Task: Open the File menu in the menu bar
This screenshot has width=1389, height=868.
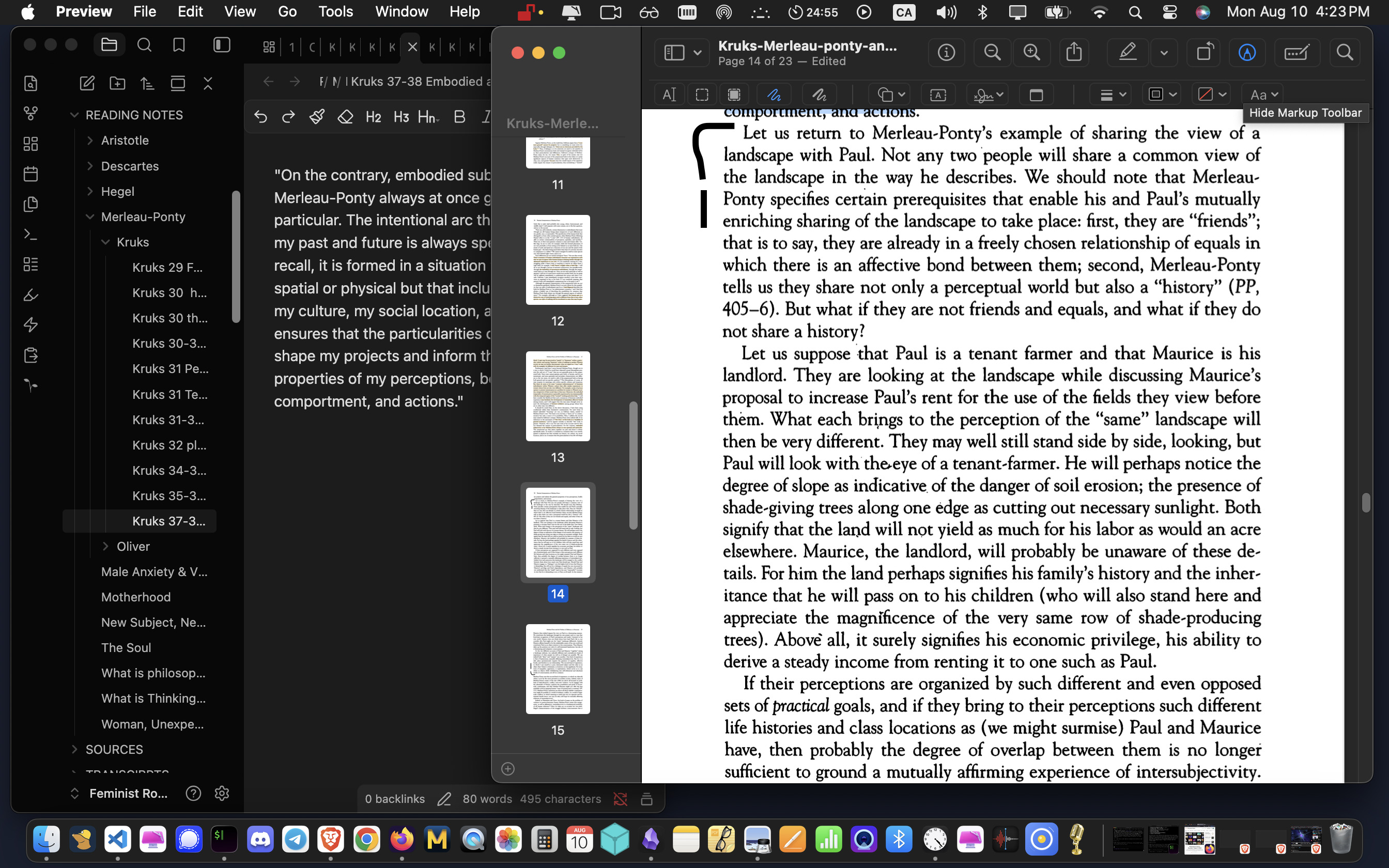Action: (x=144, y=11)
